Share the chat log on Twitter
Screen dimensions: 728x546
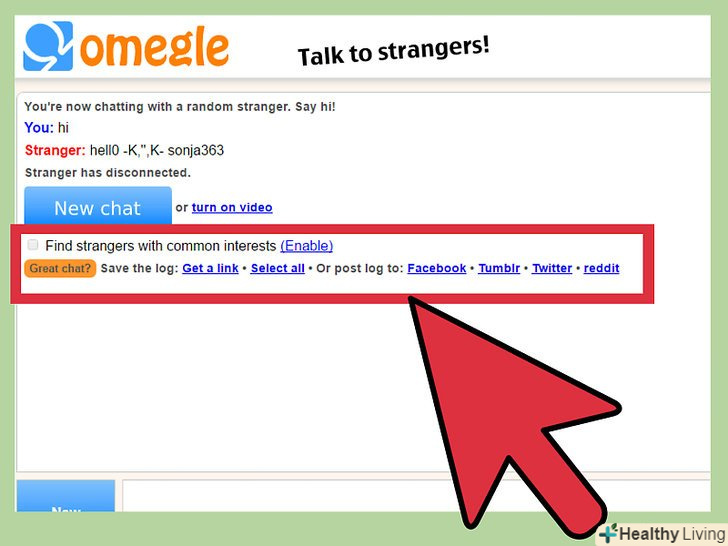pos(552,268)
